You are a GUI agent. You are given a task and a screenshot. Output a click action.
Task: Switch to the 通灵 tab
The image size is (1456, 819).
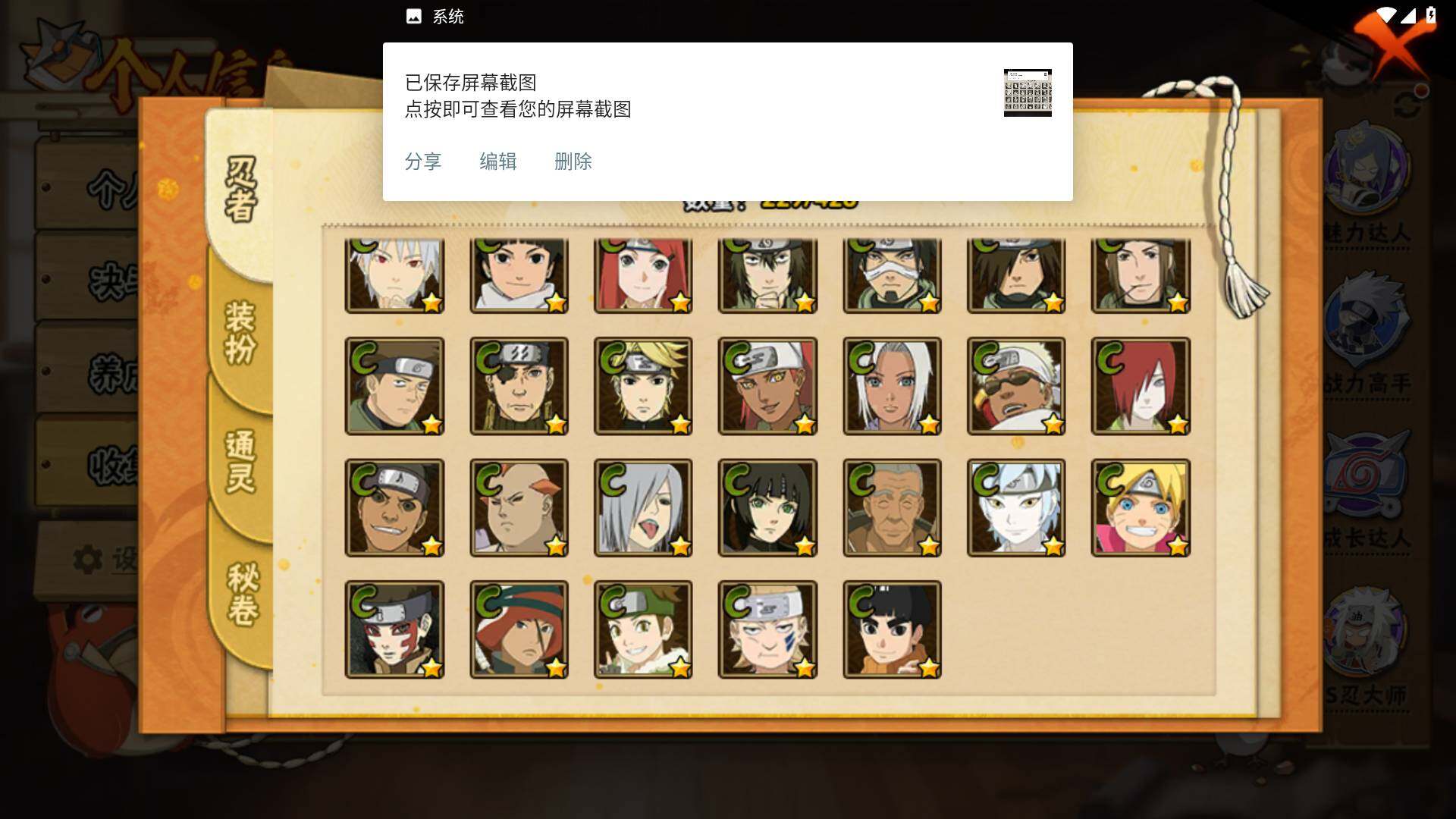tap(240, 461)
